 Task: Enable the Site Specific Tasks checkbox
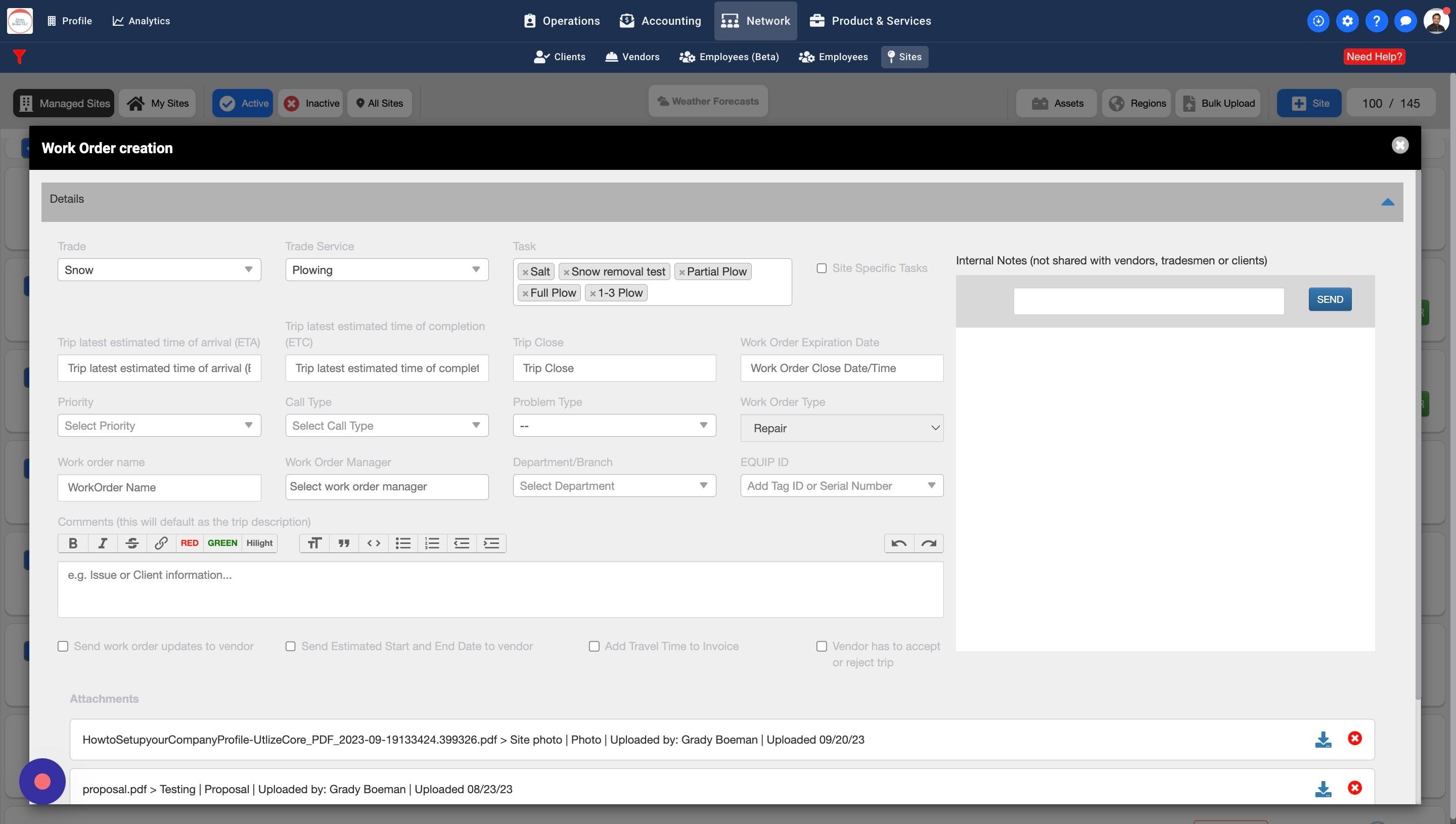[822, 268]
